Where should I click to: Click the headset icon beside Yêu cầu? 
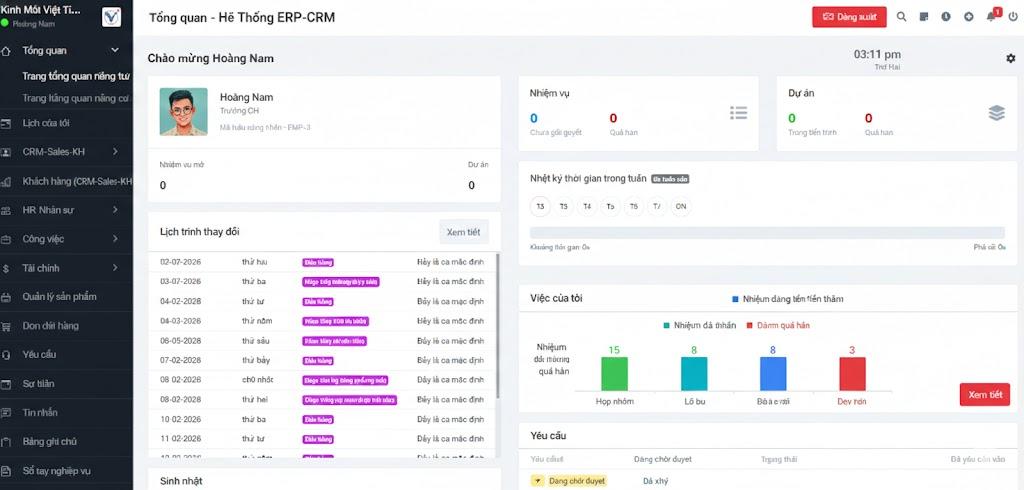pos(6,355)
